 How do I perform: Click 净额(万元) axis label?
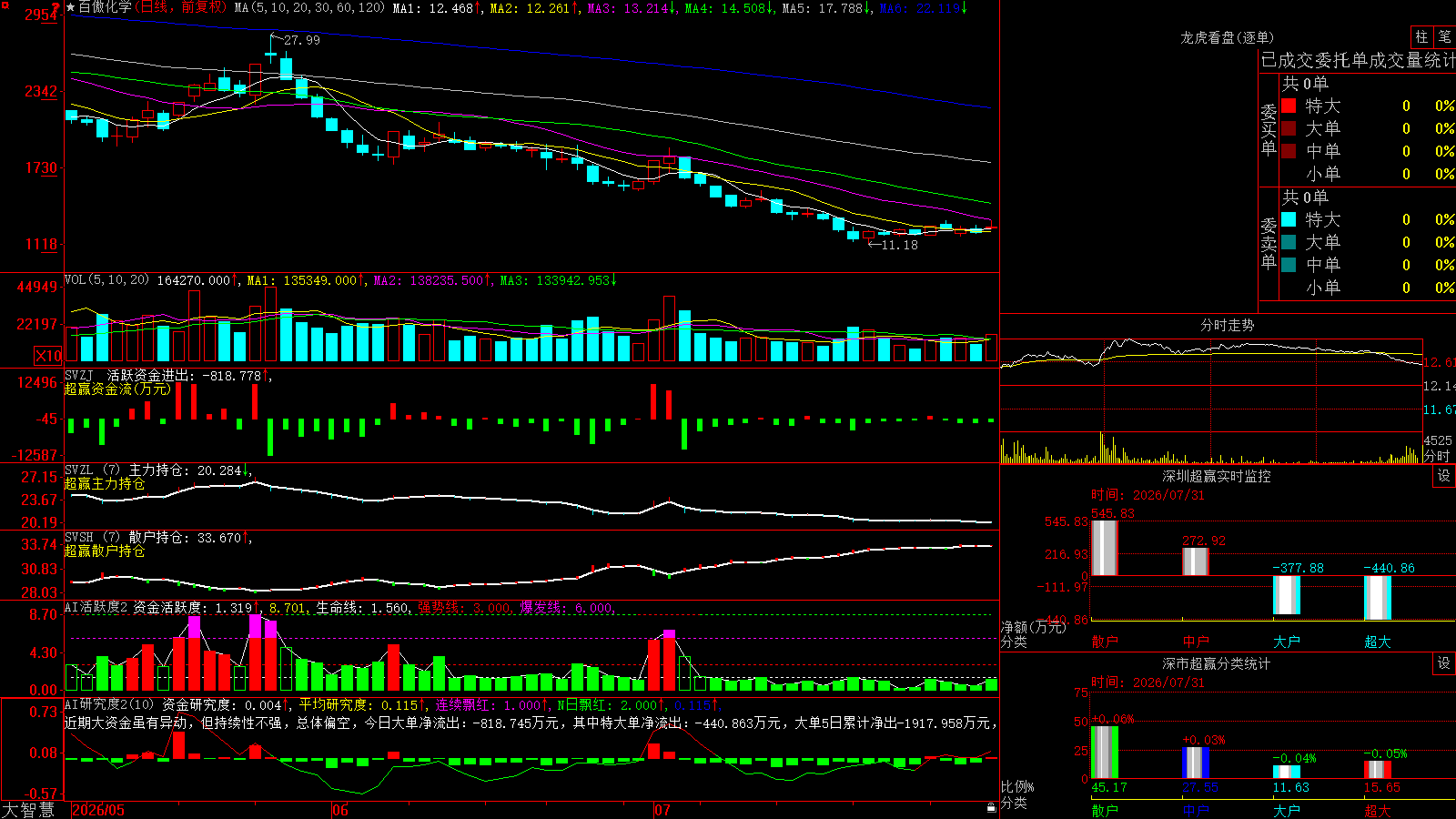point(1033,627)
